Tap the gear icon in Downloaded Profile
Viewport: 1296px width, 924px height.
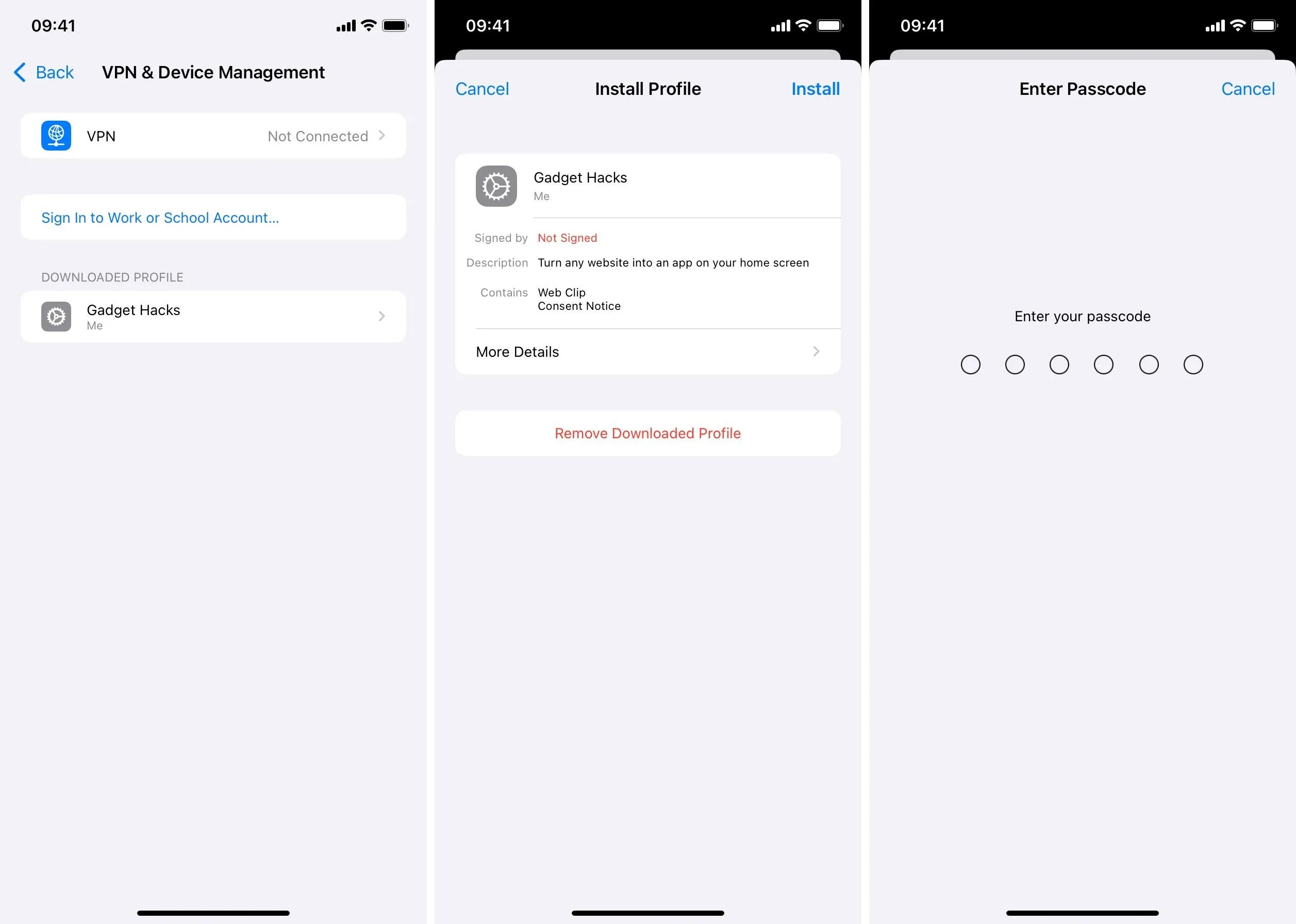click(55, 316)
